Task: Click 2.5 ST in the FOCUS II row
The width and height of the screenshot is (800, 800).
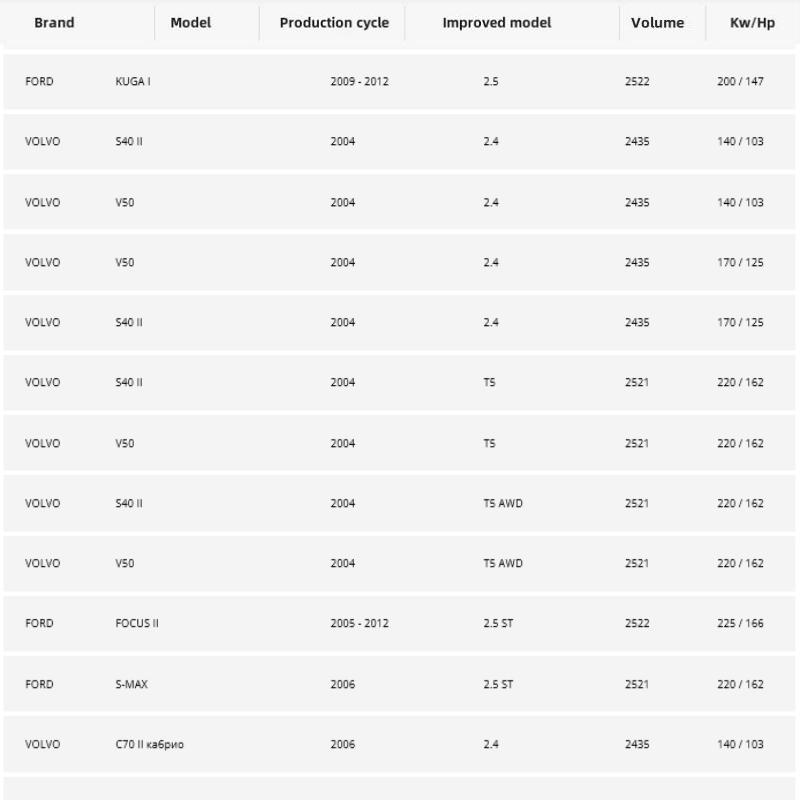Action: (x=498, y=624)
